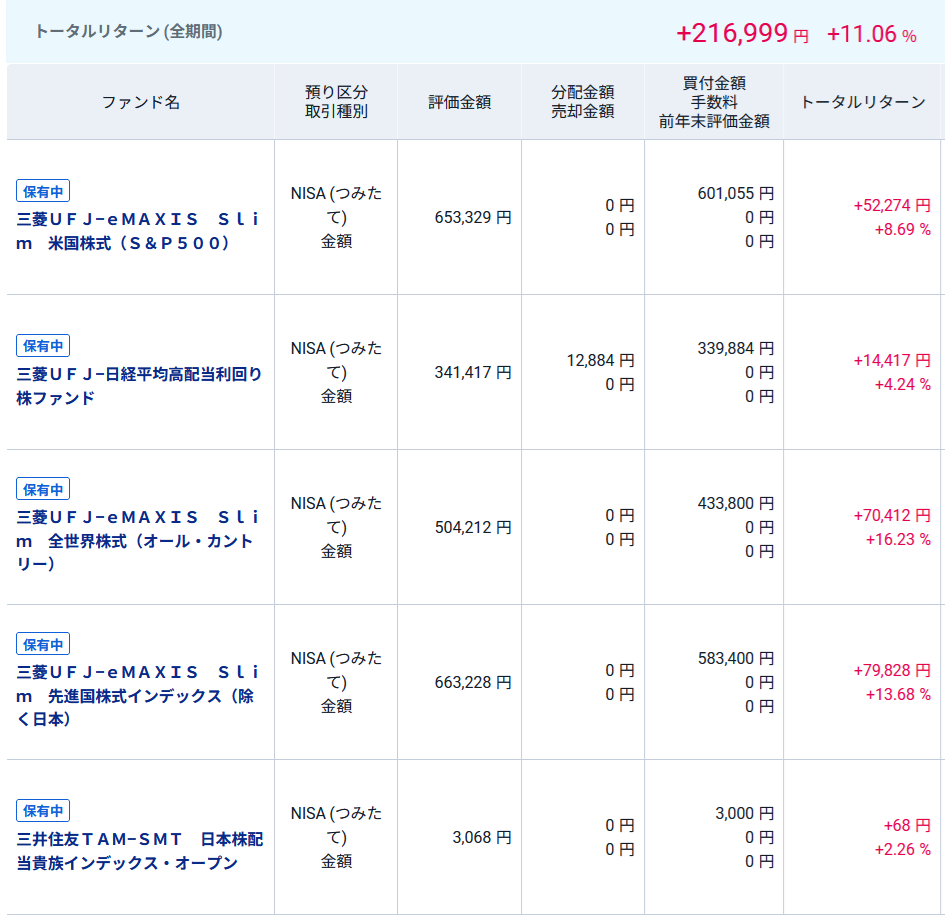This screenshot has width=945, height=923.
Task: Click the 保有中 badge on the 先進国株式 fund
Action: point(43,644)
